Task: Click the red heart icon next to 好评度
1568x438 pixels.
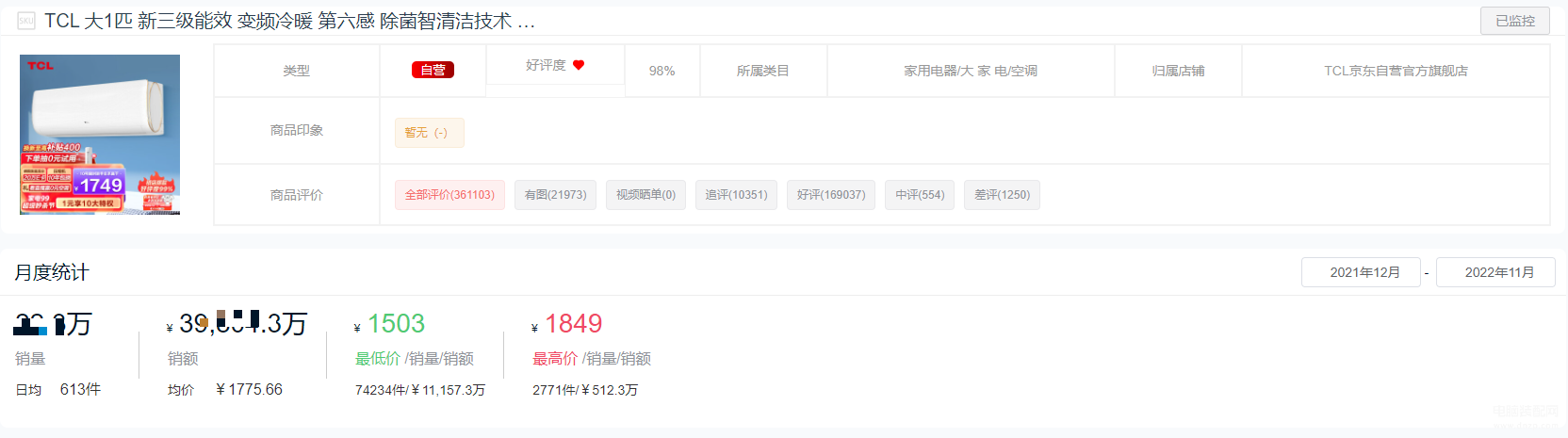Action: [x=579, y=65]
